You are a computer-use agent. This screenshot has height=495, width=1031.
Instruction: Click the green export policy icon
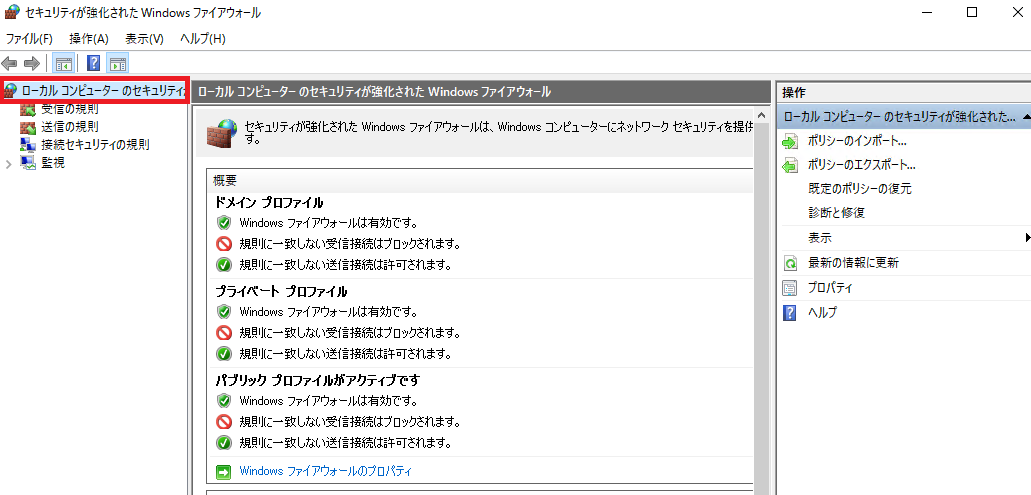(x=790, y=166)
